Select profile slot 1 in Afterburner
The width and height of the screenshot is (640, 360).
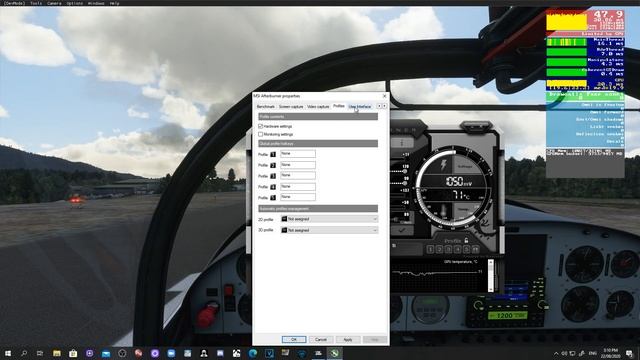tap(430, 249)
